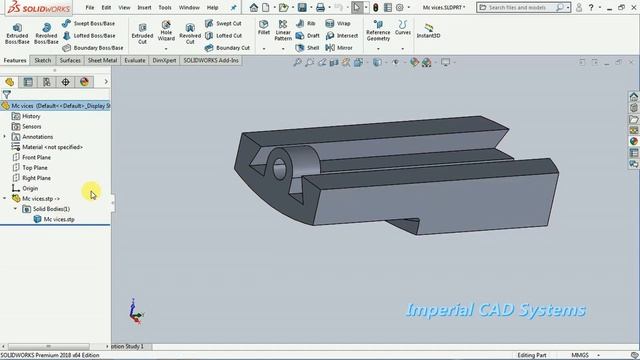Image resolution: width=640 pixels, height=360 pixels.
Task: Switch to the Sheet Metal tab
Action: [102, 60]
